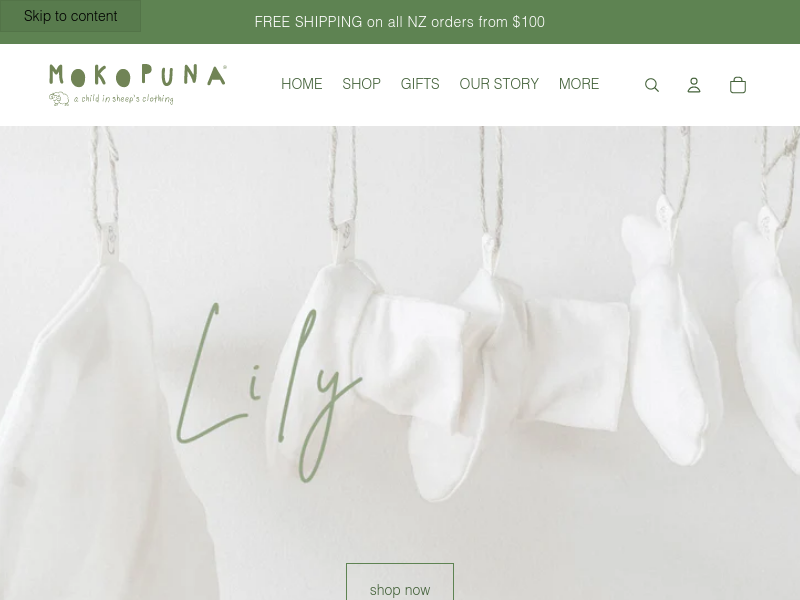Open the OUR STORY page
Viewport: 800px width, 600px height.
(x=499, y=84)
